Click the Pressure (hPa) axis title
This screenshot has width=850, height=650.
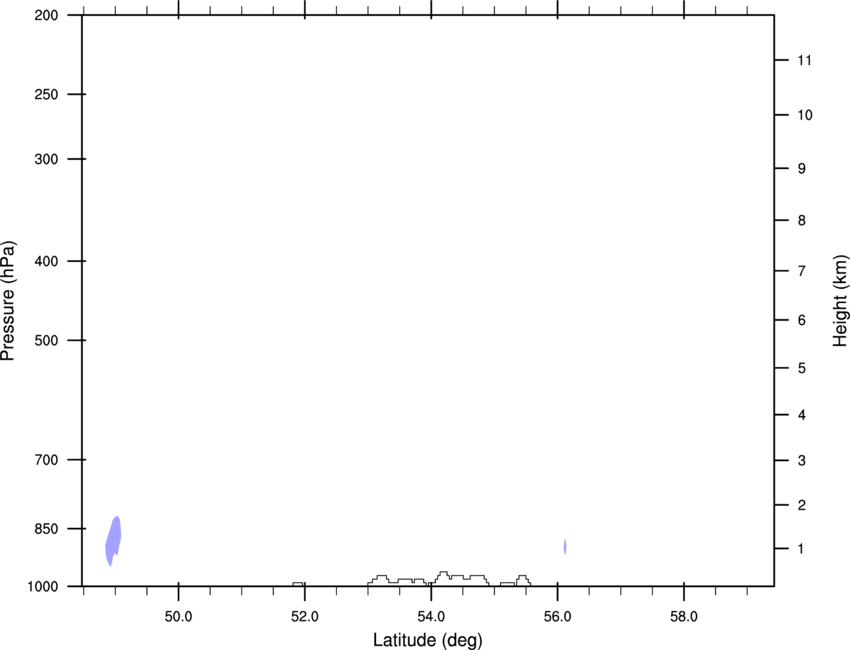pyautogui.click(x=8, y=301)
